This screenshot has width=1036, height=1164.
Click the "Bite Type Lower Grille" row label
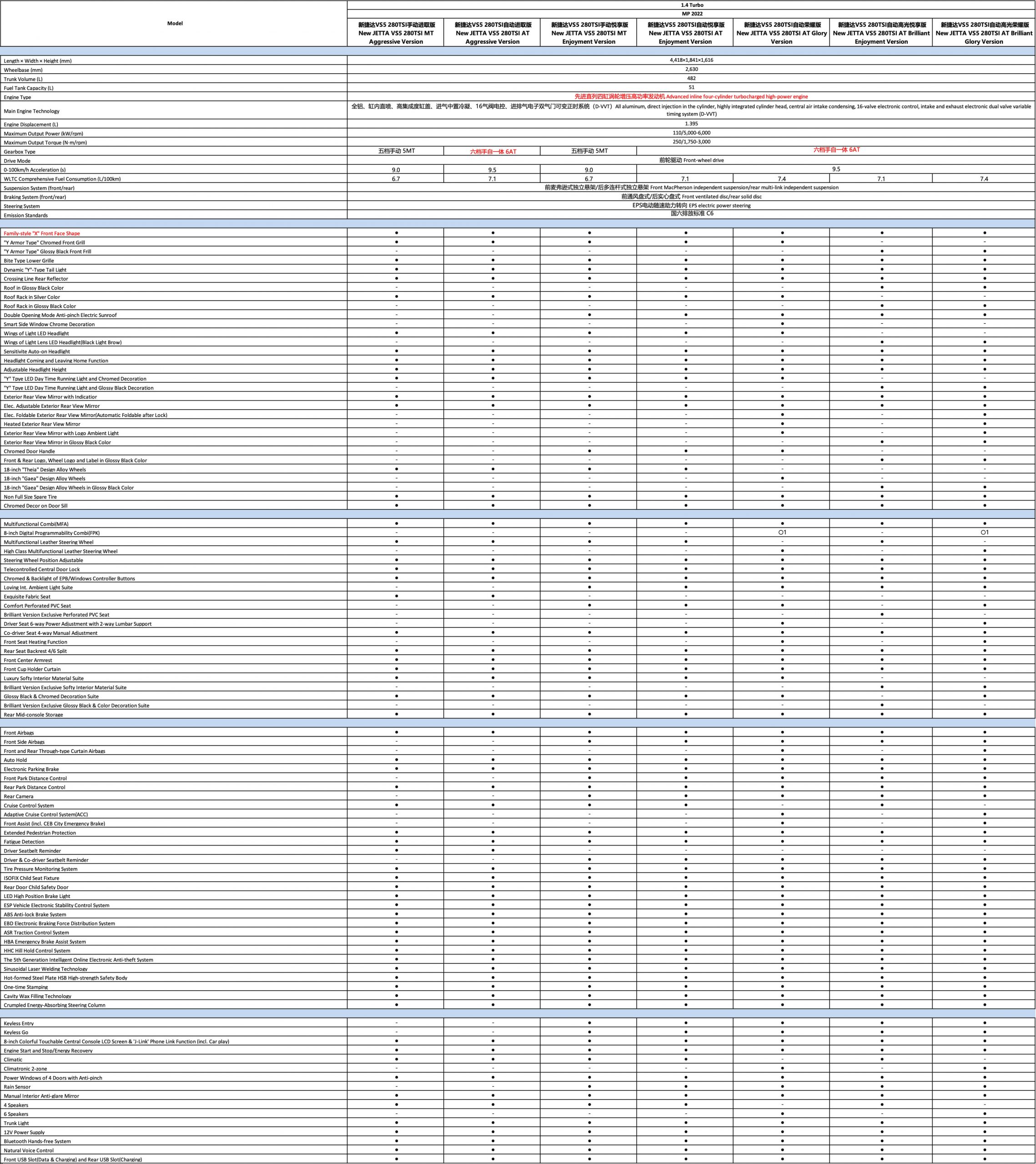29,261
